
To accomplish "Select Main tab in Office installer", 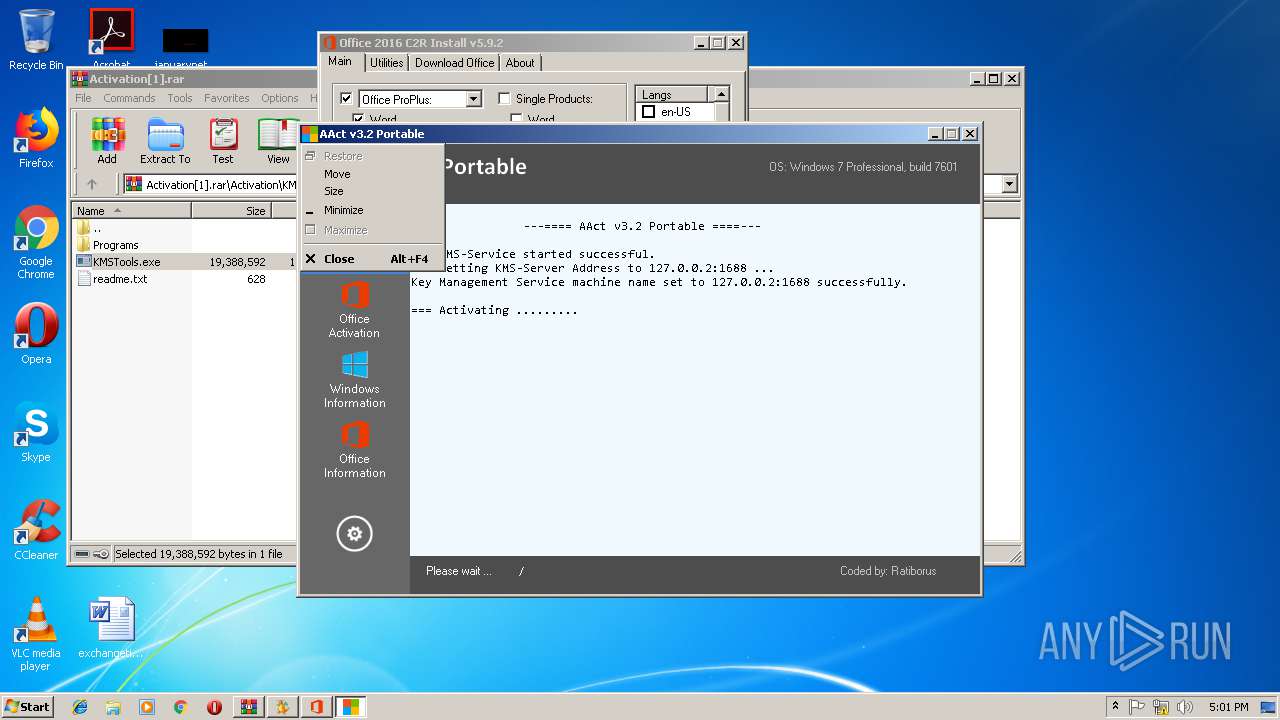I will [340, 62].
